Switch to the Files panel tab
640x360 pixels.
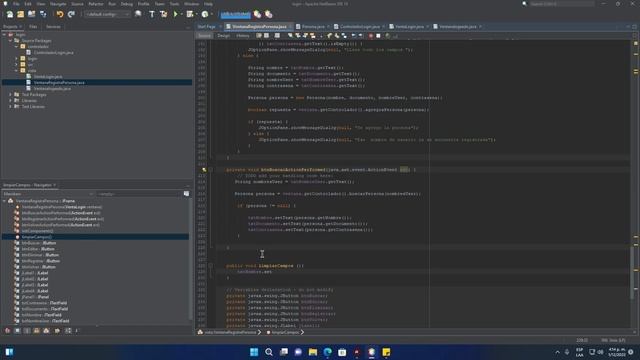pyautogui.click(x=33, y=27)
